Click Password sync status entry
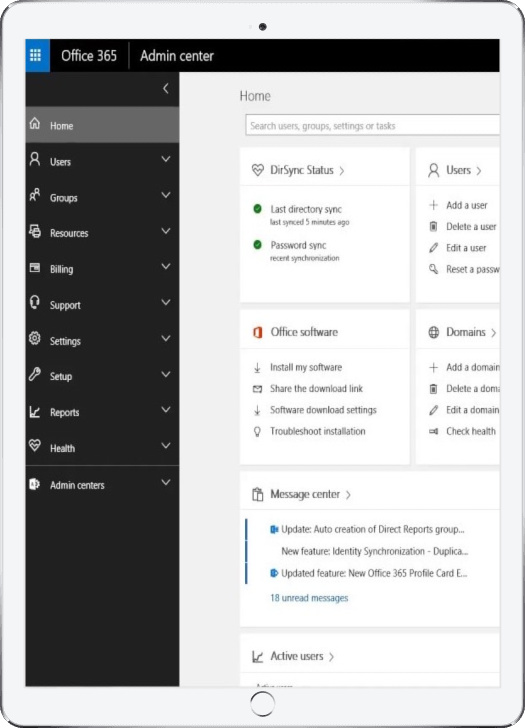 point(298,245)
